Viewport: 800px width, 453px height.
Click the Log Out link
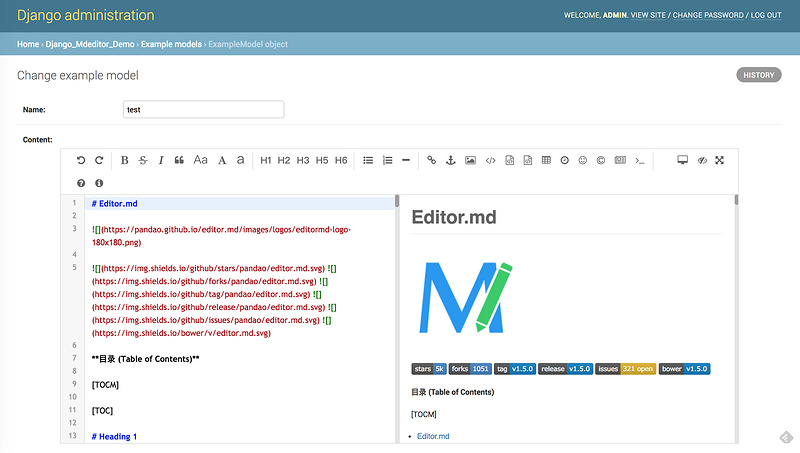[766, 15]
